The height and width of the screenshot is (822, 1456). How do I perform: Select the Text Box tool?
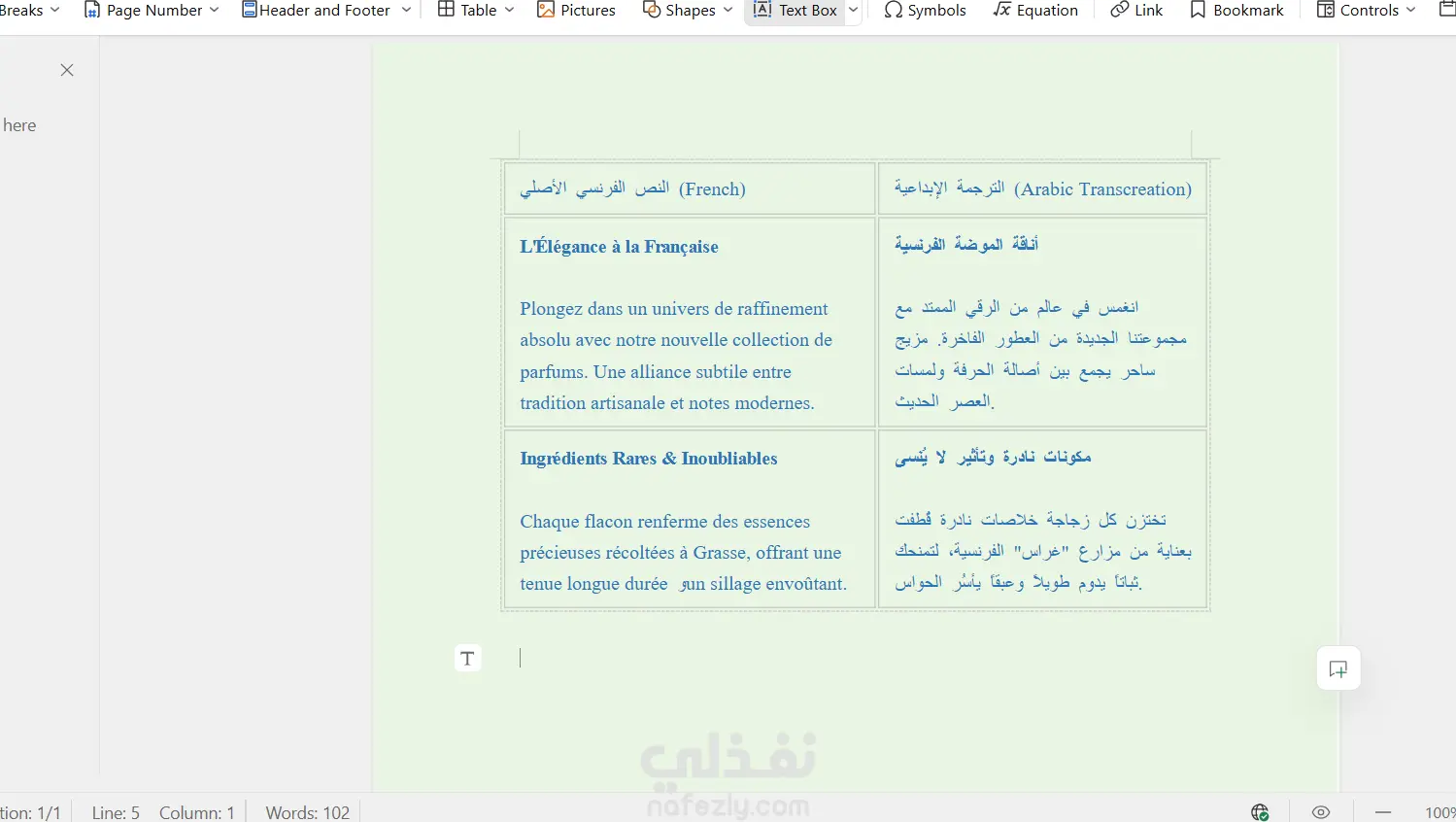click(x=796, y=10)
